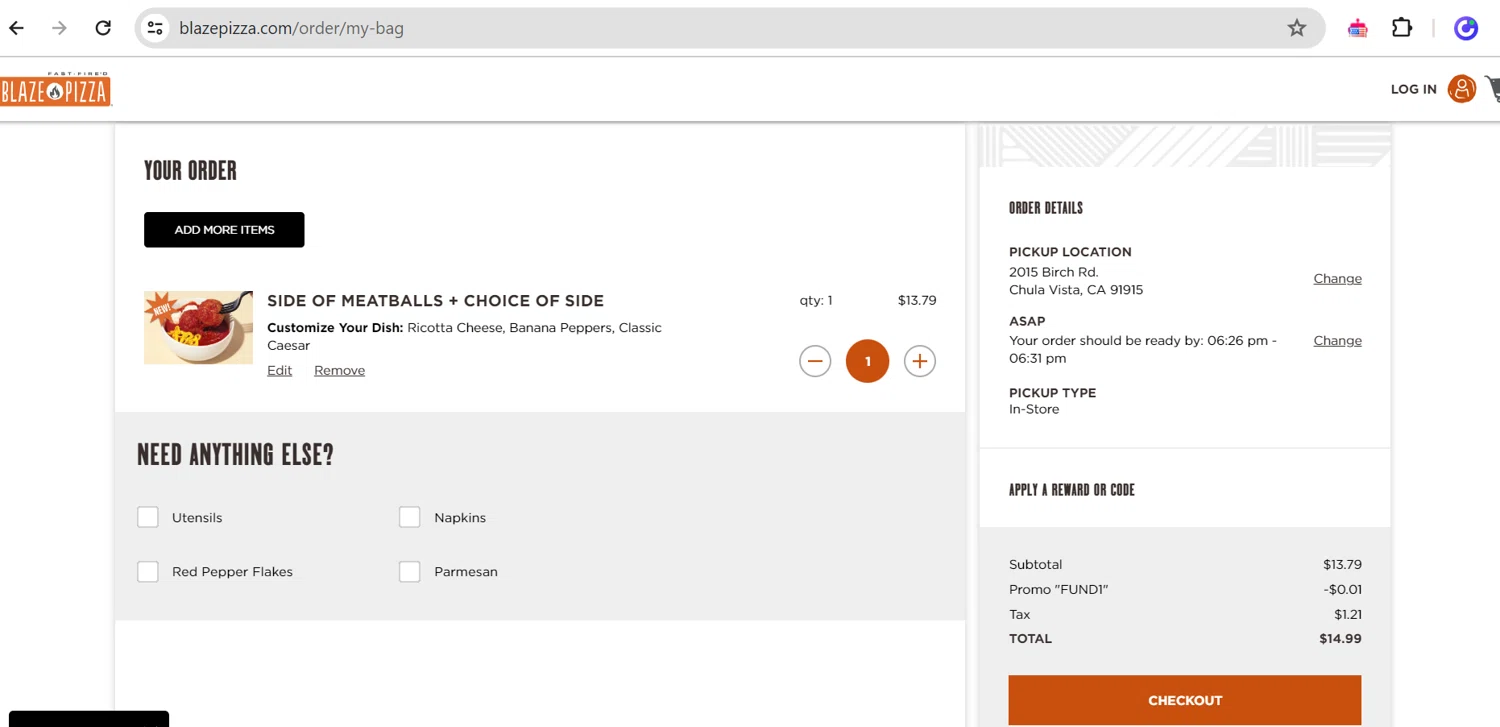Click the Your Order heading
Viewport: 1500px width, 727px height.
click(x=190, y=171)
